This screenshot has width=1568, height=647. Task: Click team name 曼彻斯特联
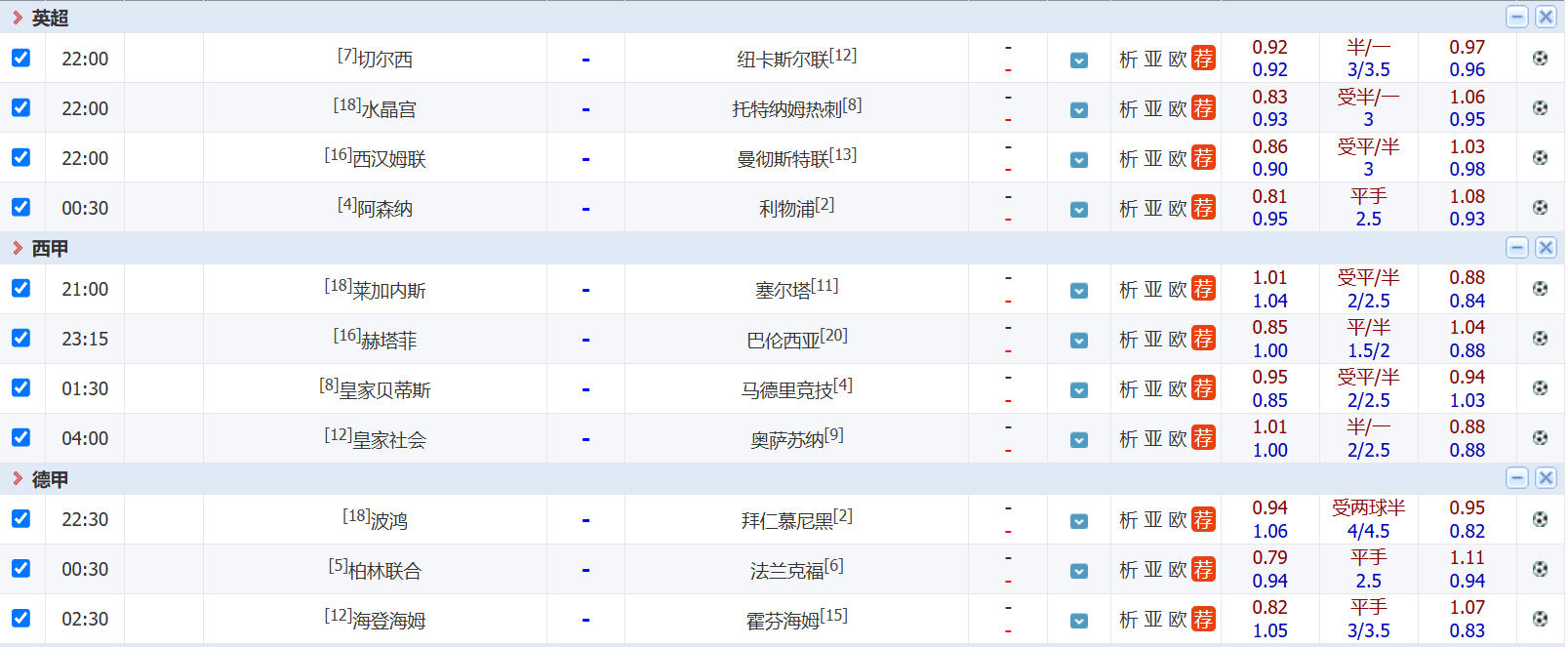(x=784, y=160)
